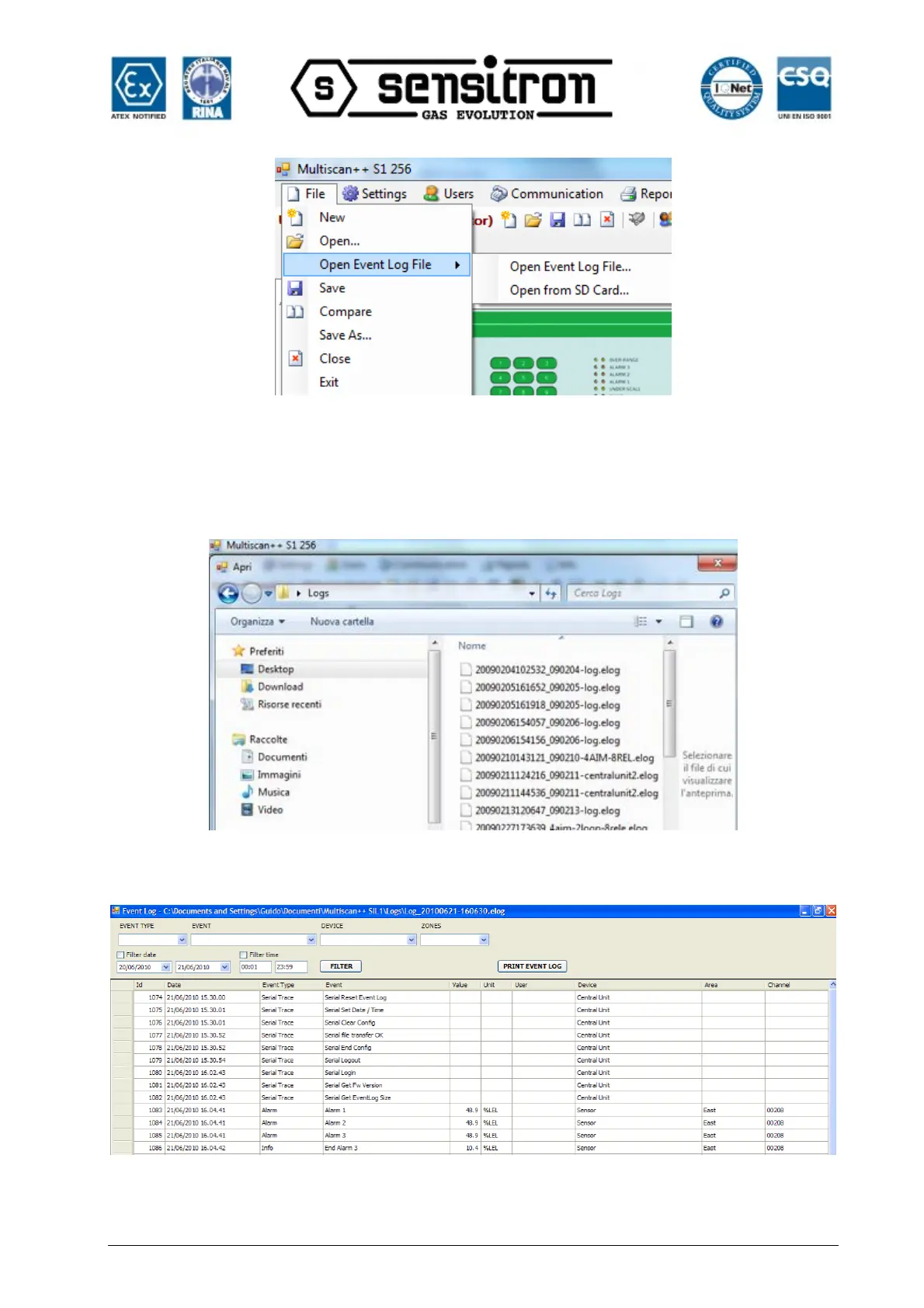Click the Settings gear icon in menu bar
924x1308 pixels.
point(350,193)
